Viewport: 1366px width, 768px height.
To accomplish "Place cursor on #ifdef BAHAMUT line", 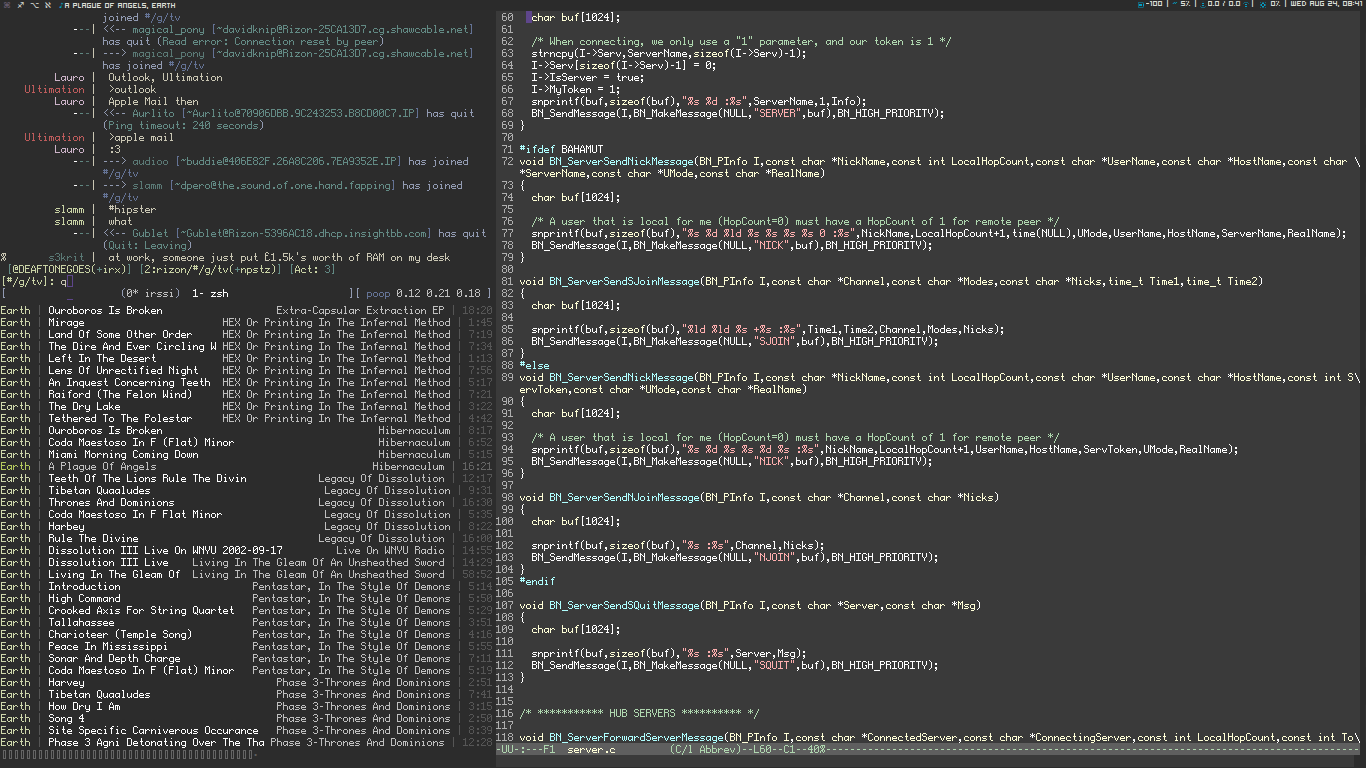I will point(561,150).
